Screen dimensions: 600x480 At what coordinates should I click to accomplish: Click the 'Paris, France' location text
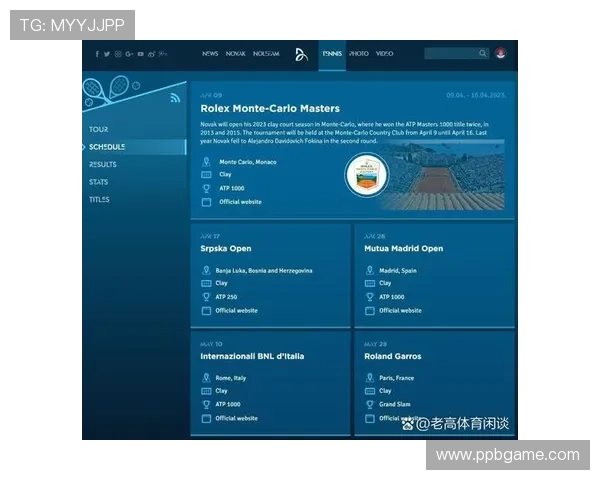(x=396, y=378)
